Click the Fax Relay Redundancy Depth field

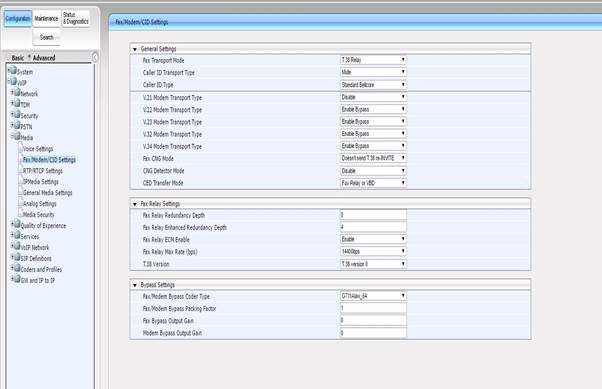(373, 215)
